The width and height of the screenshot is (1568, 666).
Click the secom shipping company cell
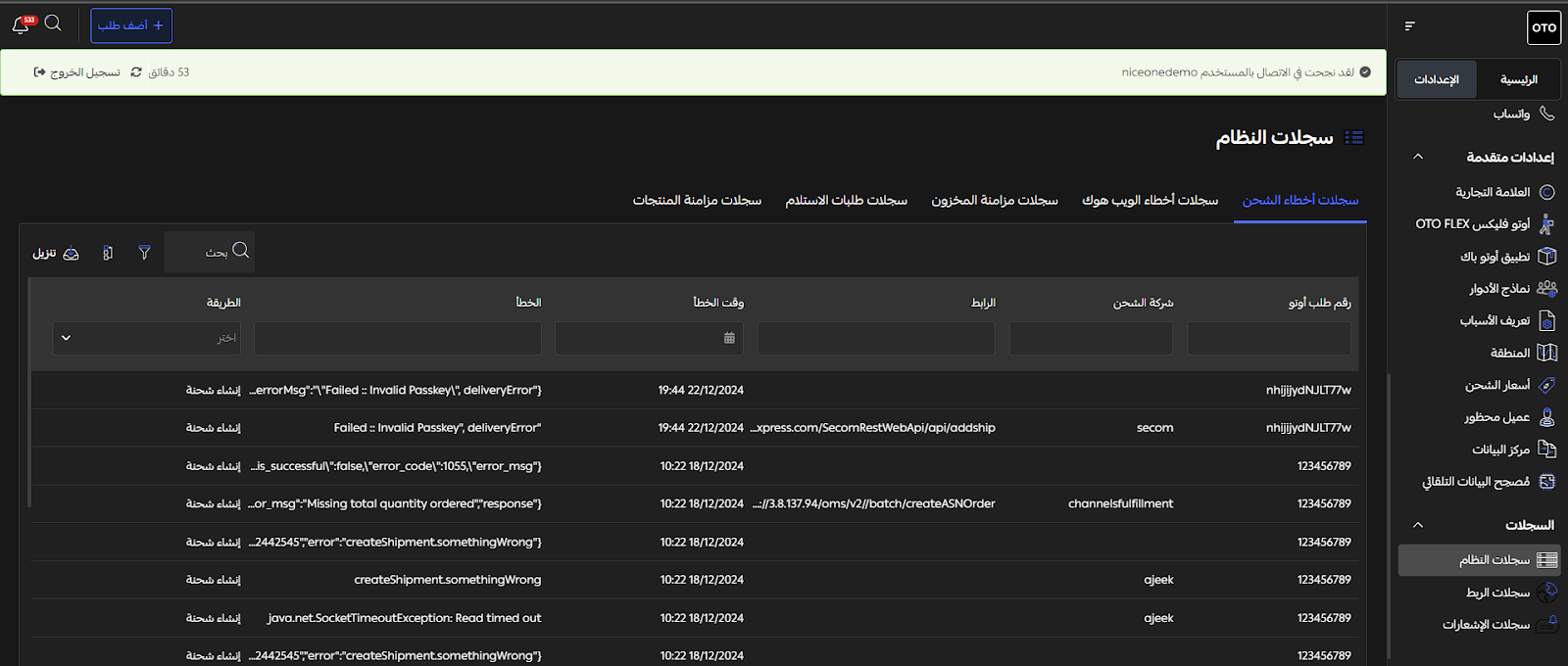click(1154, 428)
